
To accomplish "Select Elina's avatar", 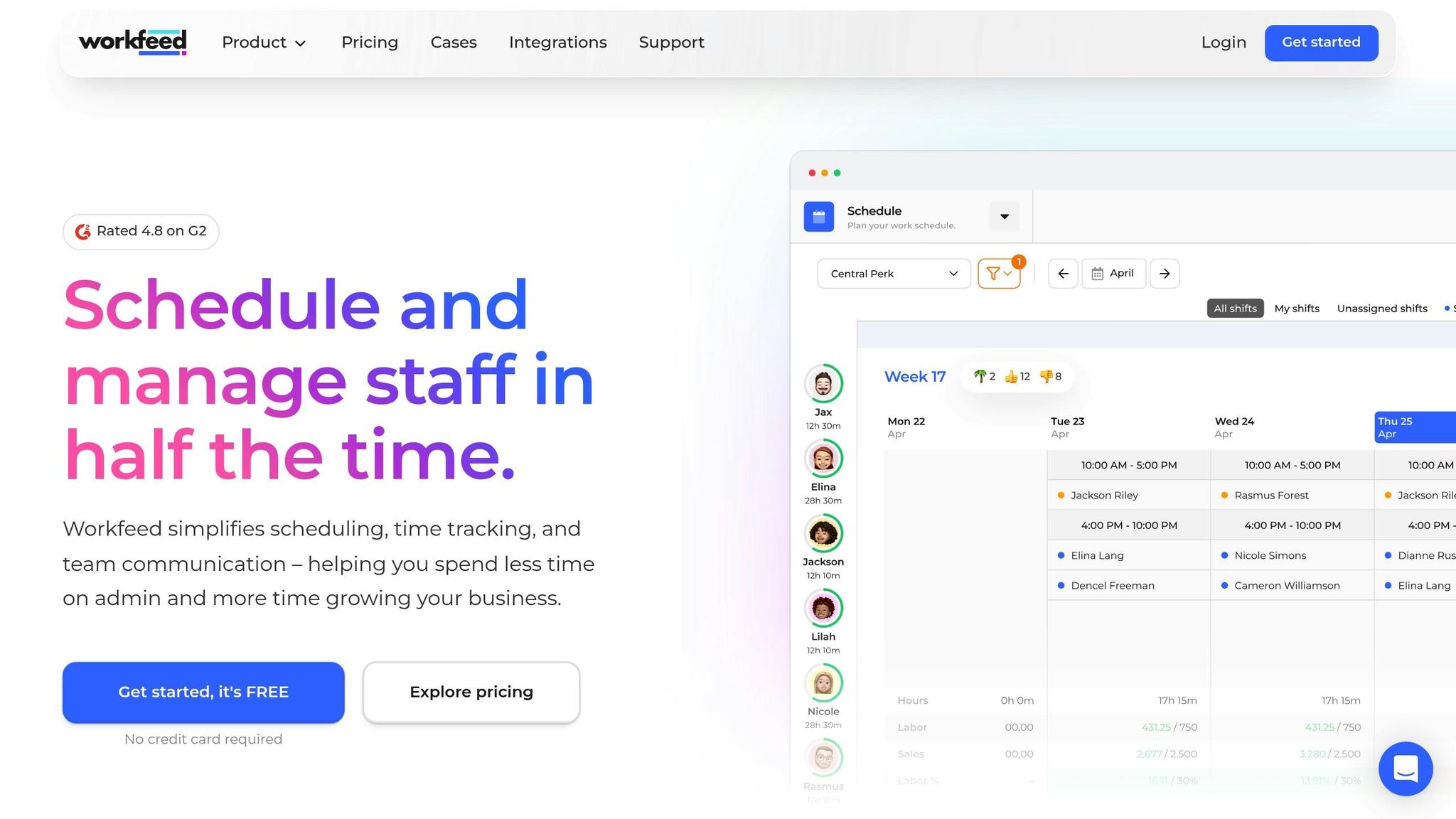I will tap(823, 459).
